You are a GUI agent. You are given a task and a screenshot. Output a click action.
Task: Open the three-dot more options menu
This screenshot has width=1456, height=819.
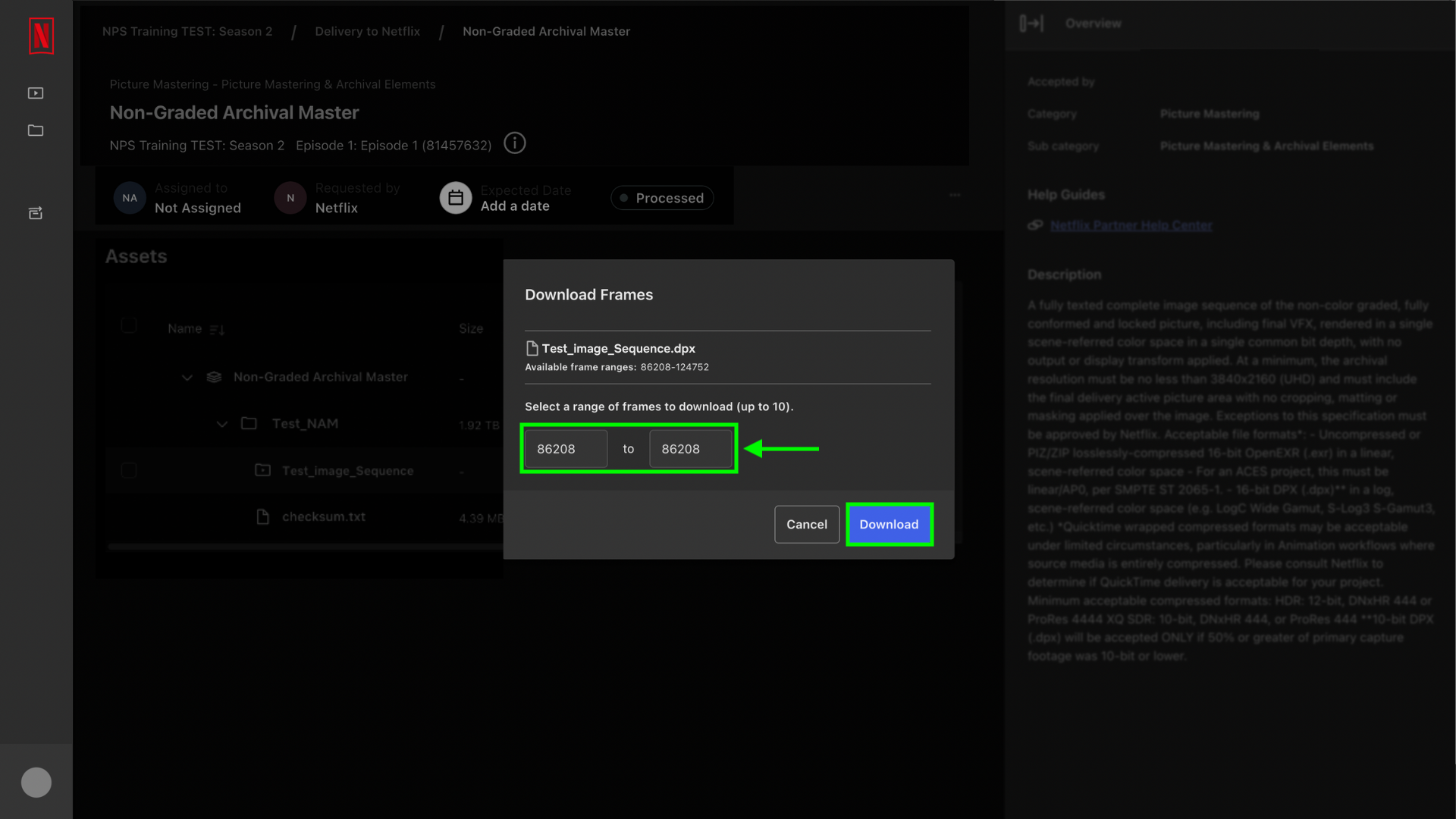(955, 195)
